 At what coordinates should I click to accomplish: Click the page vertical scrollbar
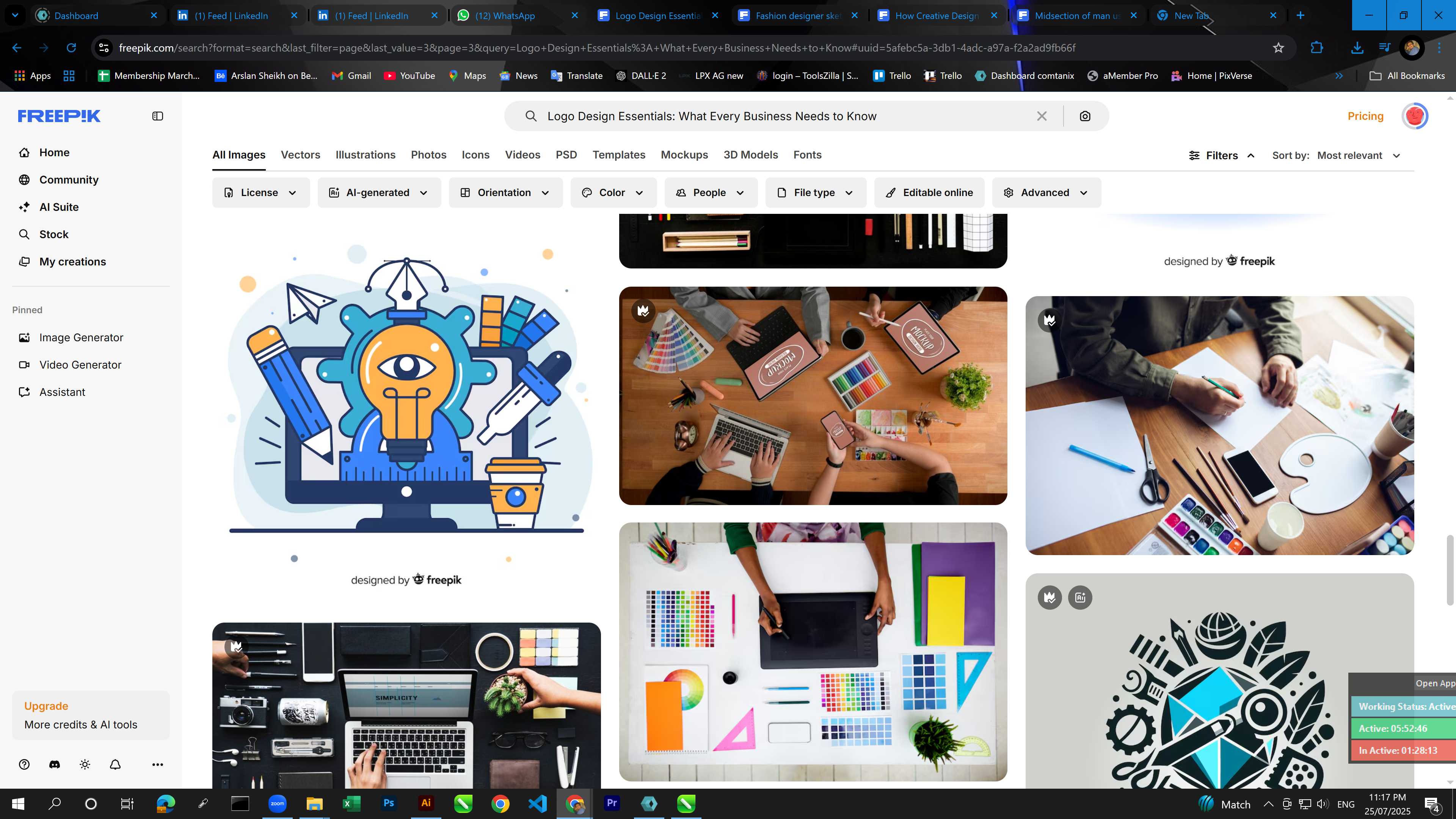(x=1451, y=570)
